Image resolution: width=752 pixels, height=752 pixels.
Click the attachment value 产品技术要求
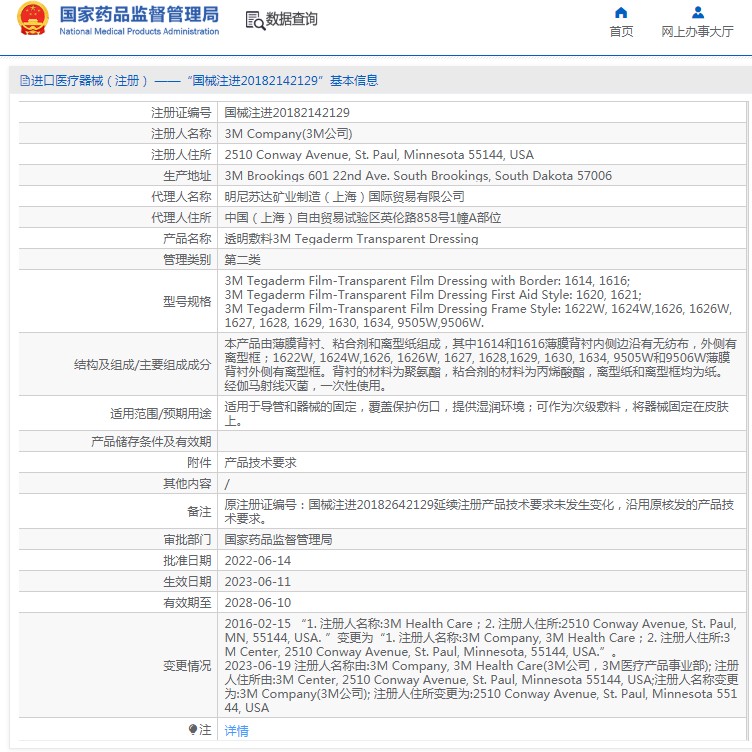point(260,463)
